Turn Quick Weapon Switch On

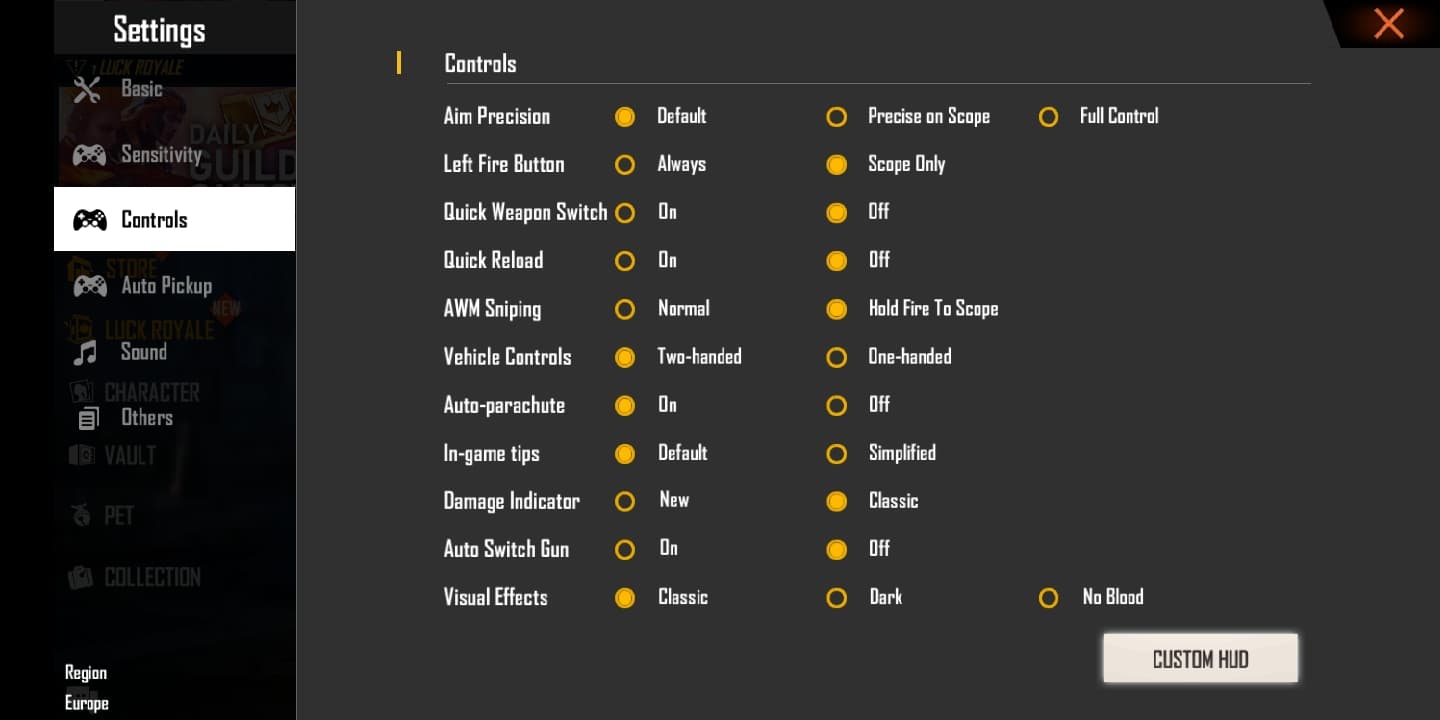click(x=625, y=213)
